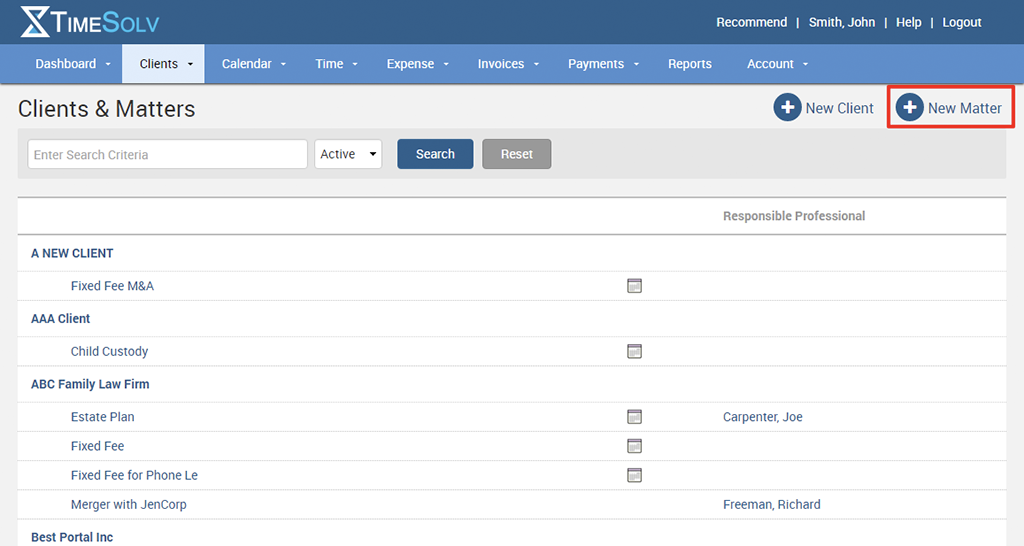Open the Calendar menu
This screenshot has width=1024, height=546.
pyautogui.click(x=254, y=64)
